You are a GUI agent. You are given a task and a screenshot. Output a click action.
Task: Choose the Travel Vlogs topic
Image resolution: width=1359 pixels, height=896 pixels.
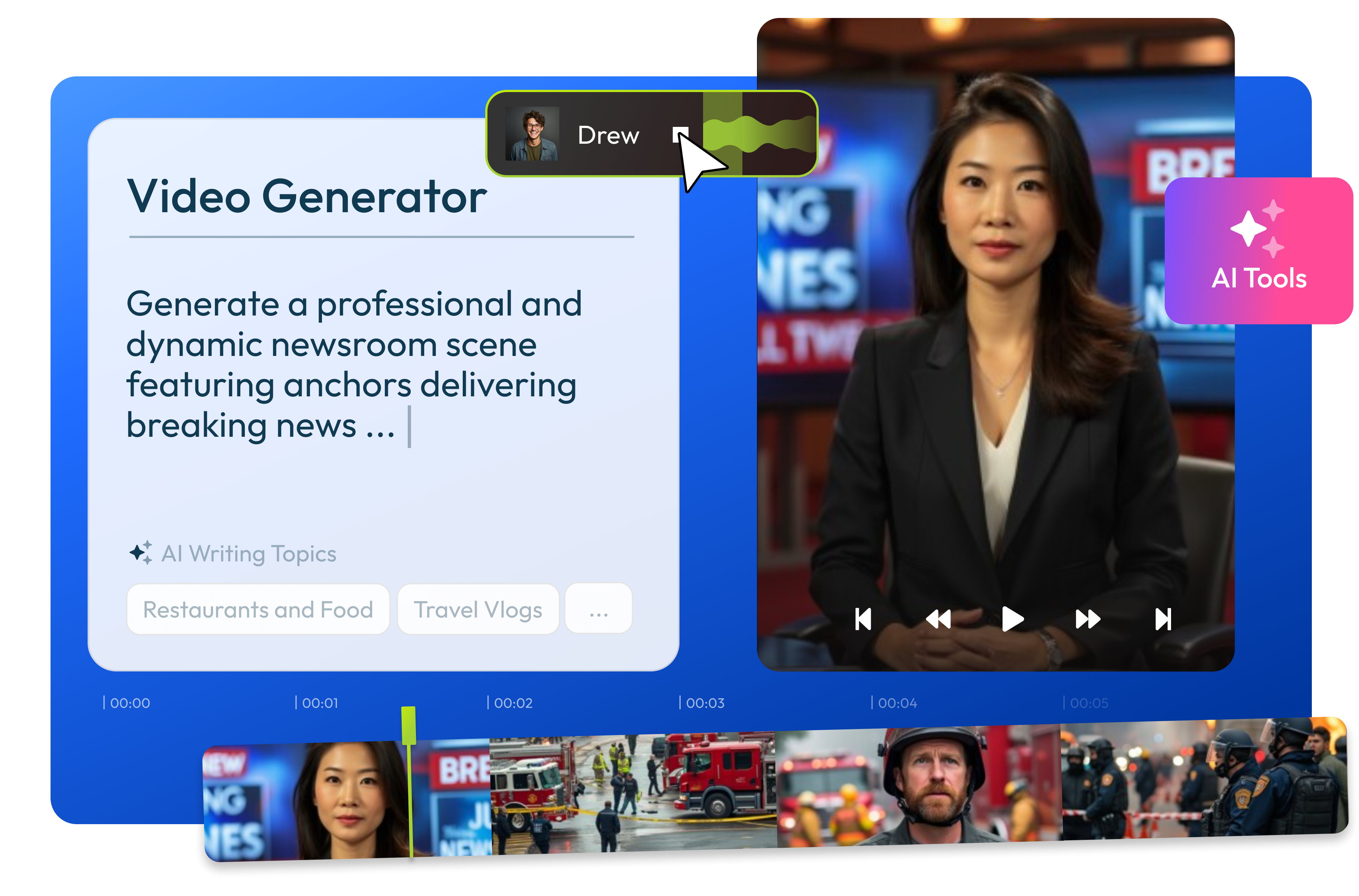(x=478, y=609)
